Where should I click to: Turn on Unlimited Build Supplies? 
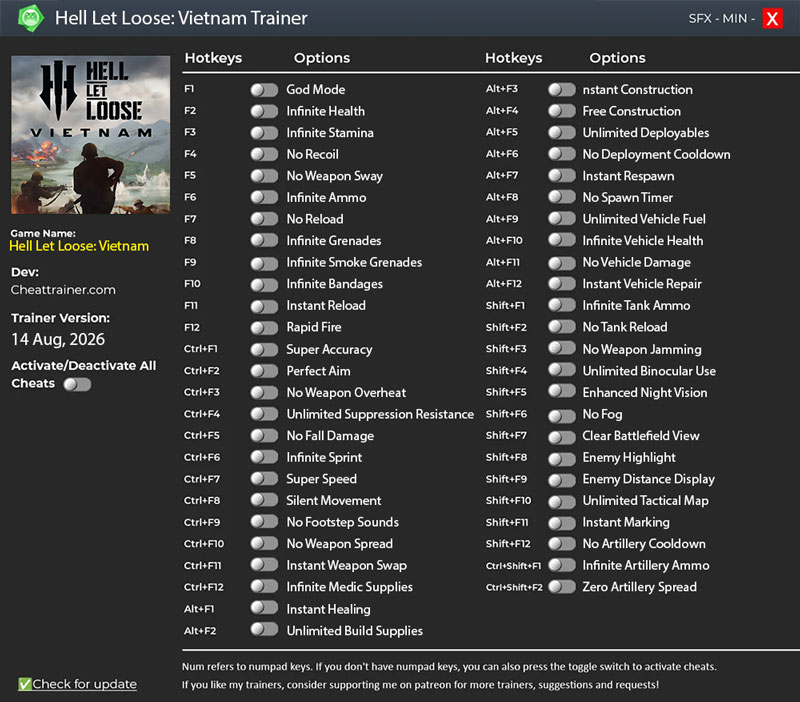tap(264, 631)
